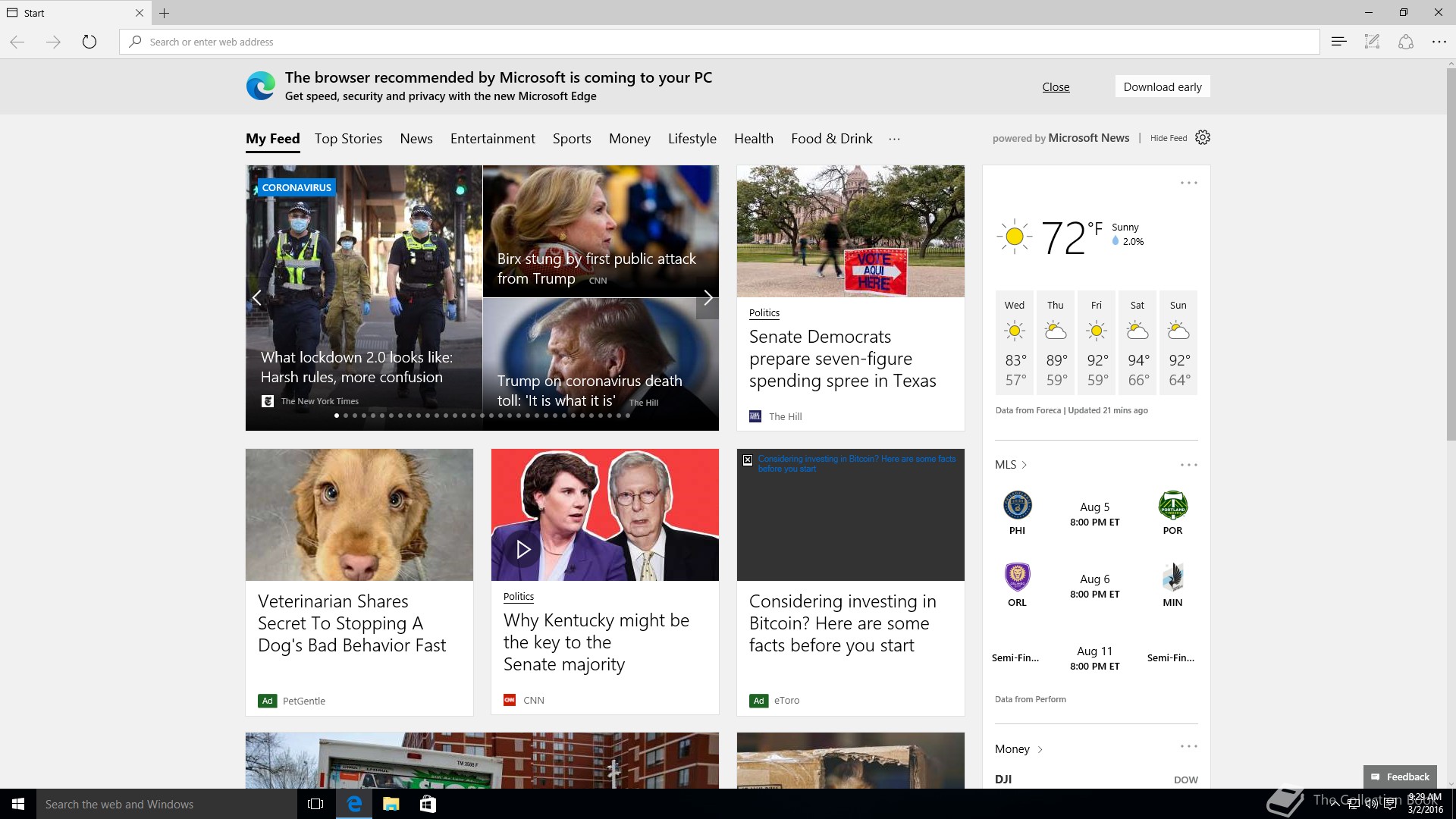This screenshot has height=819, width=1456.
Task: Open Task View on the taskbar
Action: 315,804
